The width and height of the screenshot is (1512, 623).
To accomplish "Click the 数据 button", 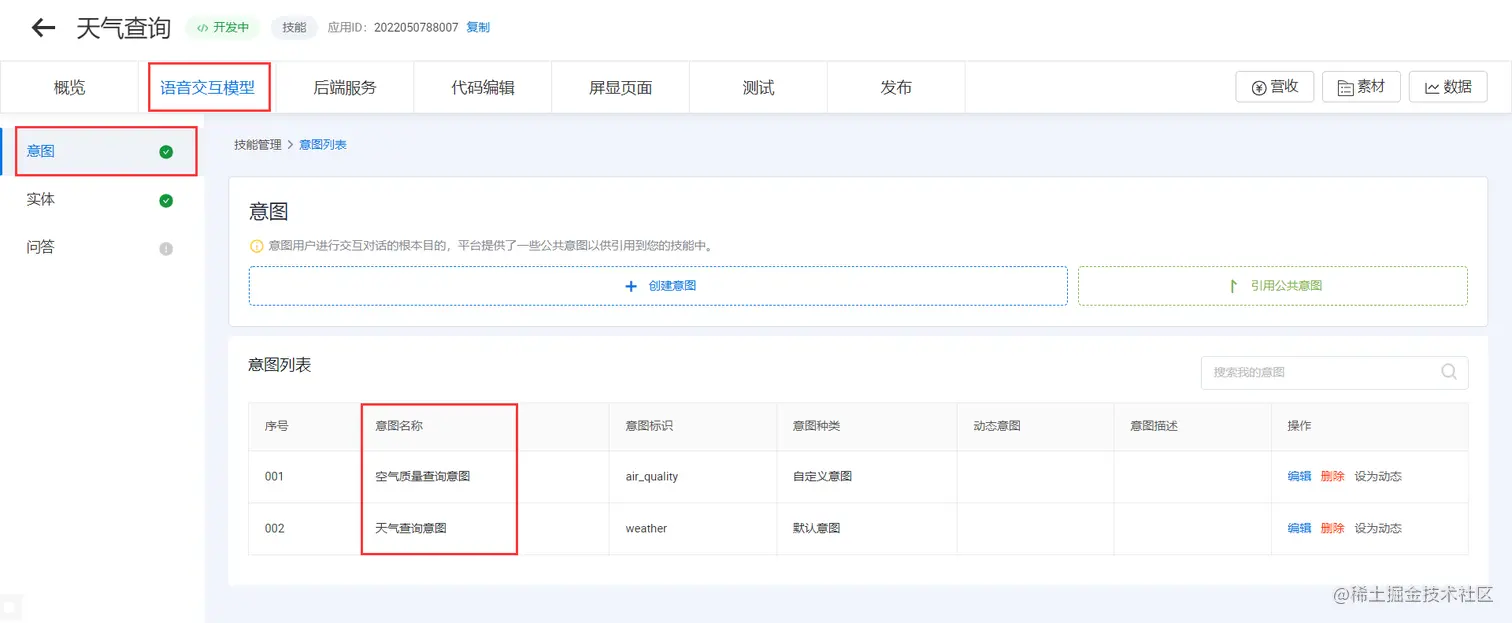I will pyautogui.click(x=1448, y=87).
